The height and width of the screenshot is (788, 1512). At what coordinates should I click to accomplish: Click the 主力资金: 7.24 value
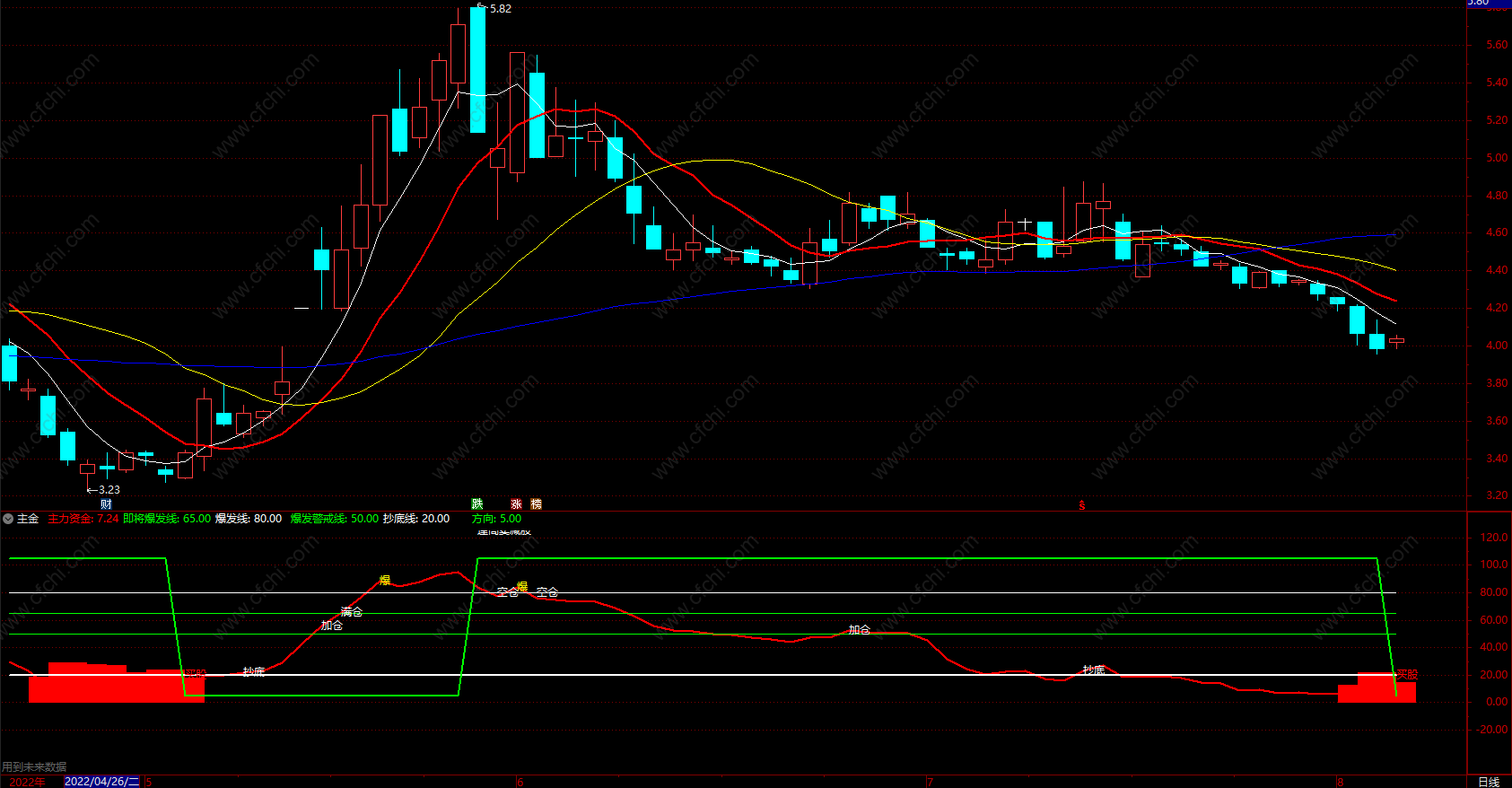pos(83,519)
